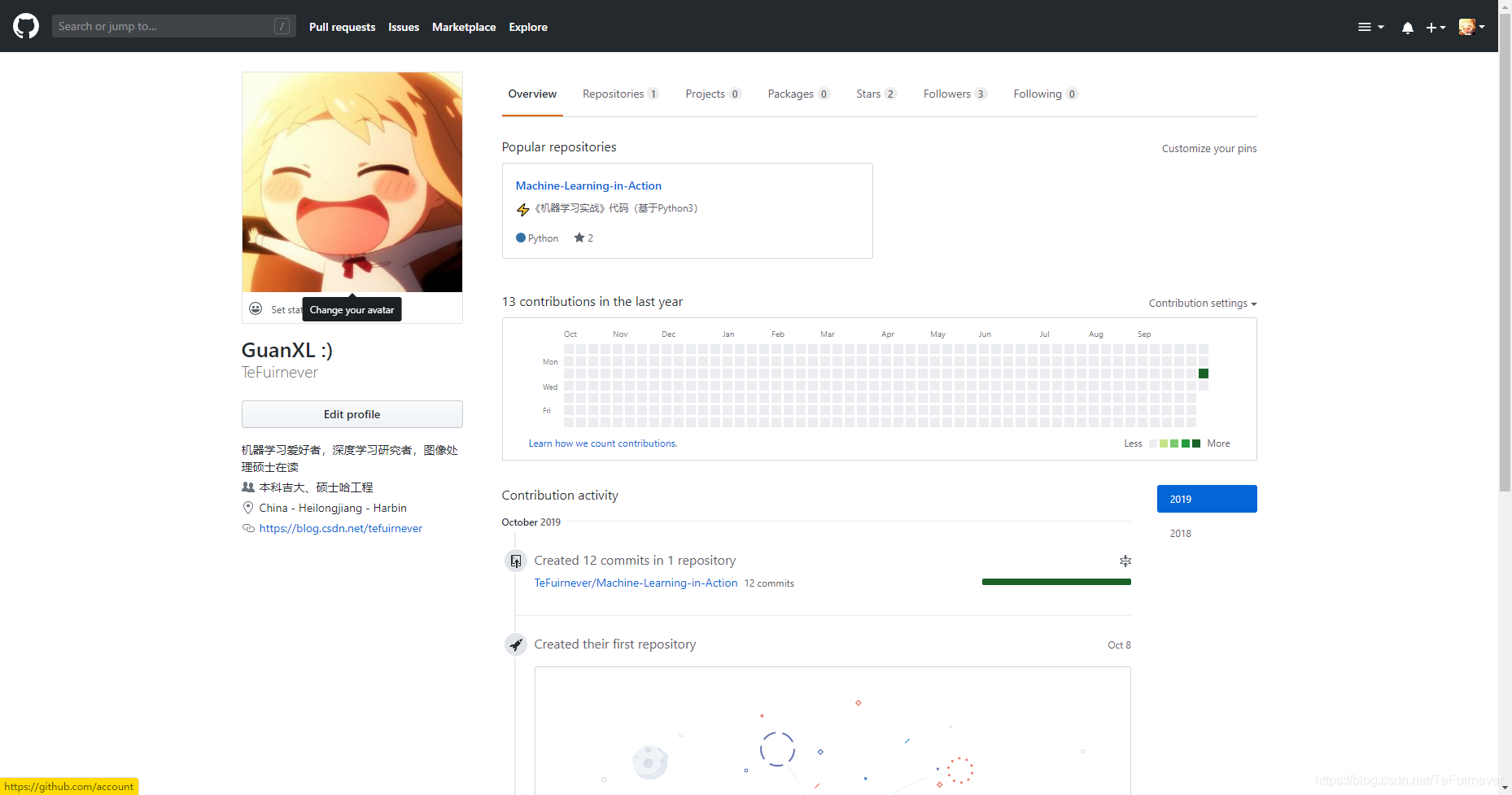The height and width of the screenshot is (795, 1512).
Task: Click the TeFuirnever username text
Action: [x=280, y=372]
